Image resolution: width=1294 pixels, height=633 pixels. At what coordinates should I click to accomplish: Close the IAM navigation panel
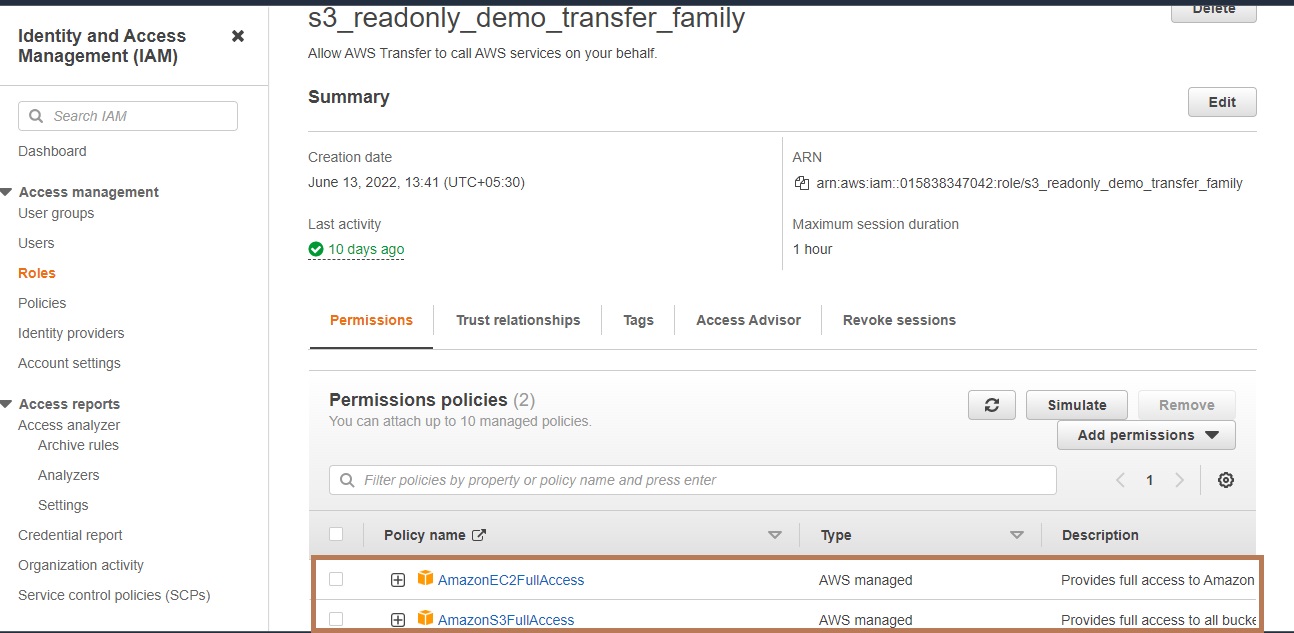click(x=238, y=36)
